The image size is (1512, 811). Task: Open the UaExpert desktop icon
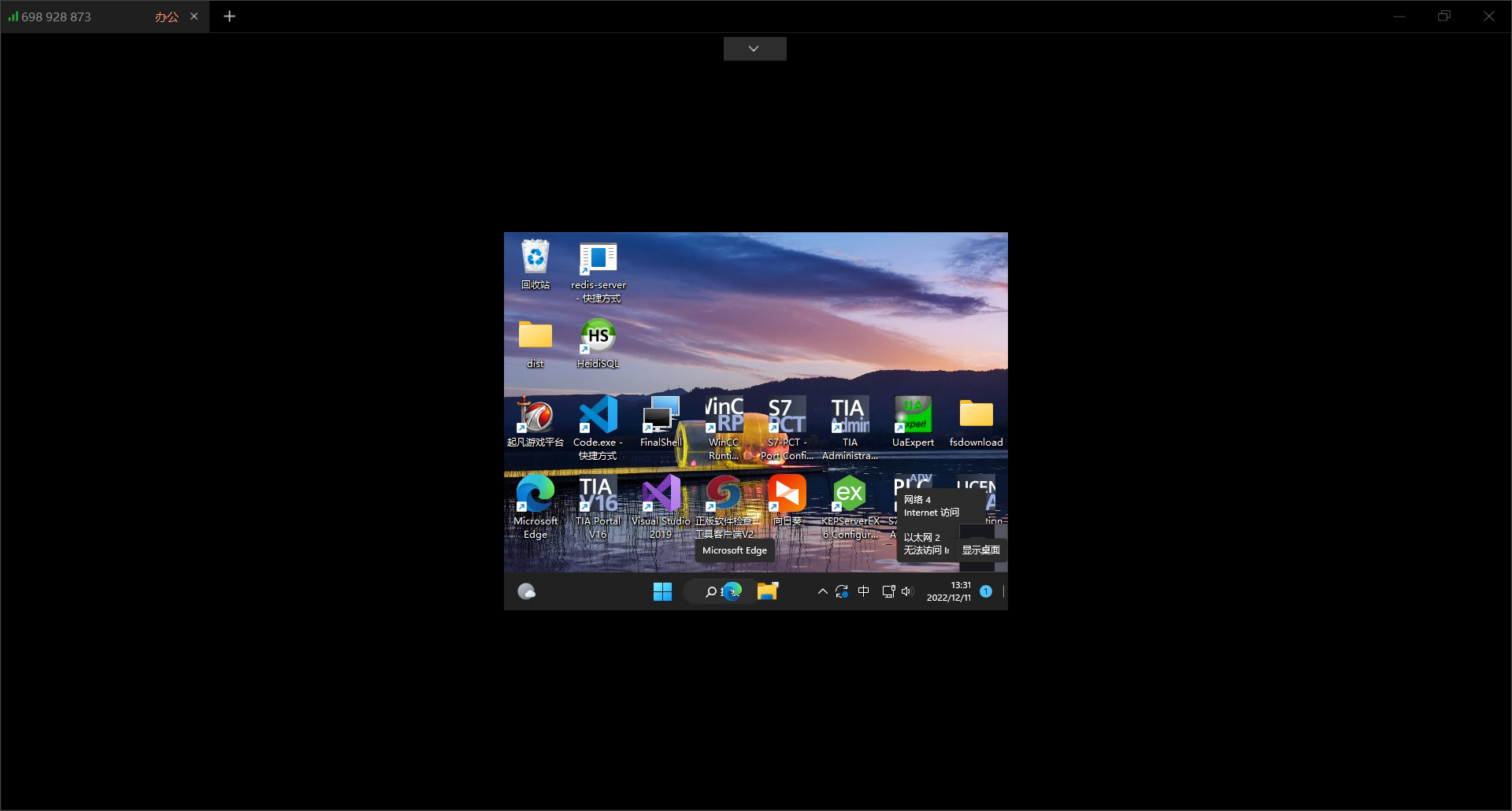(x=913, y=422)
